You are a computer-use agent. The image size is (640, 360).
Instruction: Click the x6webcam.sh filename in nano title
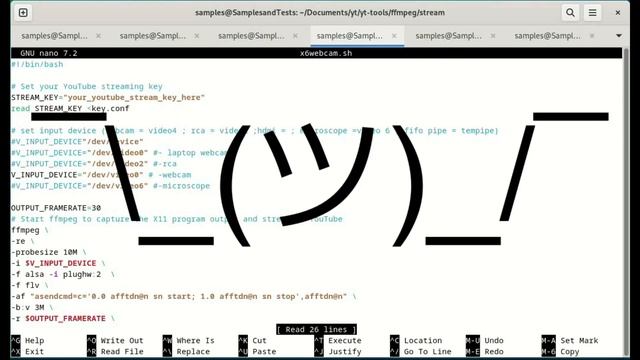326,53
